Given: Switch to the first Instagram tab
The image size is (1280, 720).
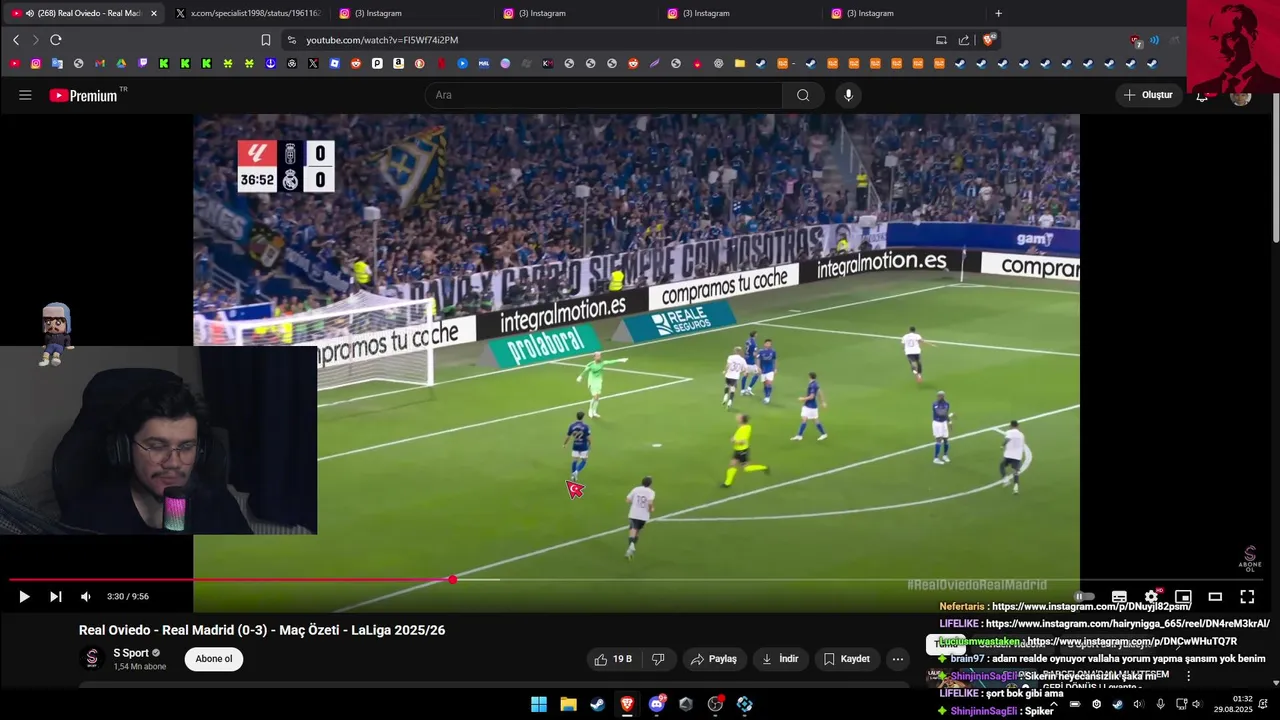Looking at the screenshot, I should (411, 13).
